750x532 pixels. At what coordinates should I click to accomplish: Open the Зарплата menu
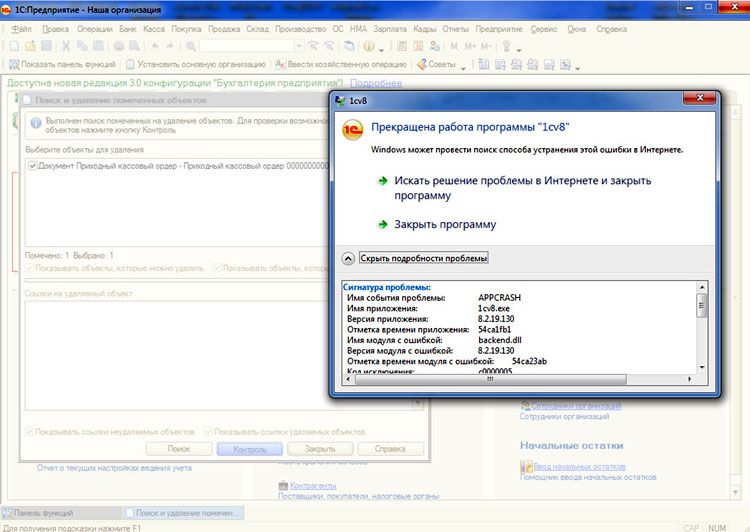pos(390,29)
